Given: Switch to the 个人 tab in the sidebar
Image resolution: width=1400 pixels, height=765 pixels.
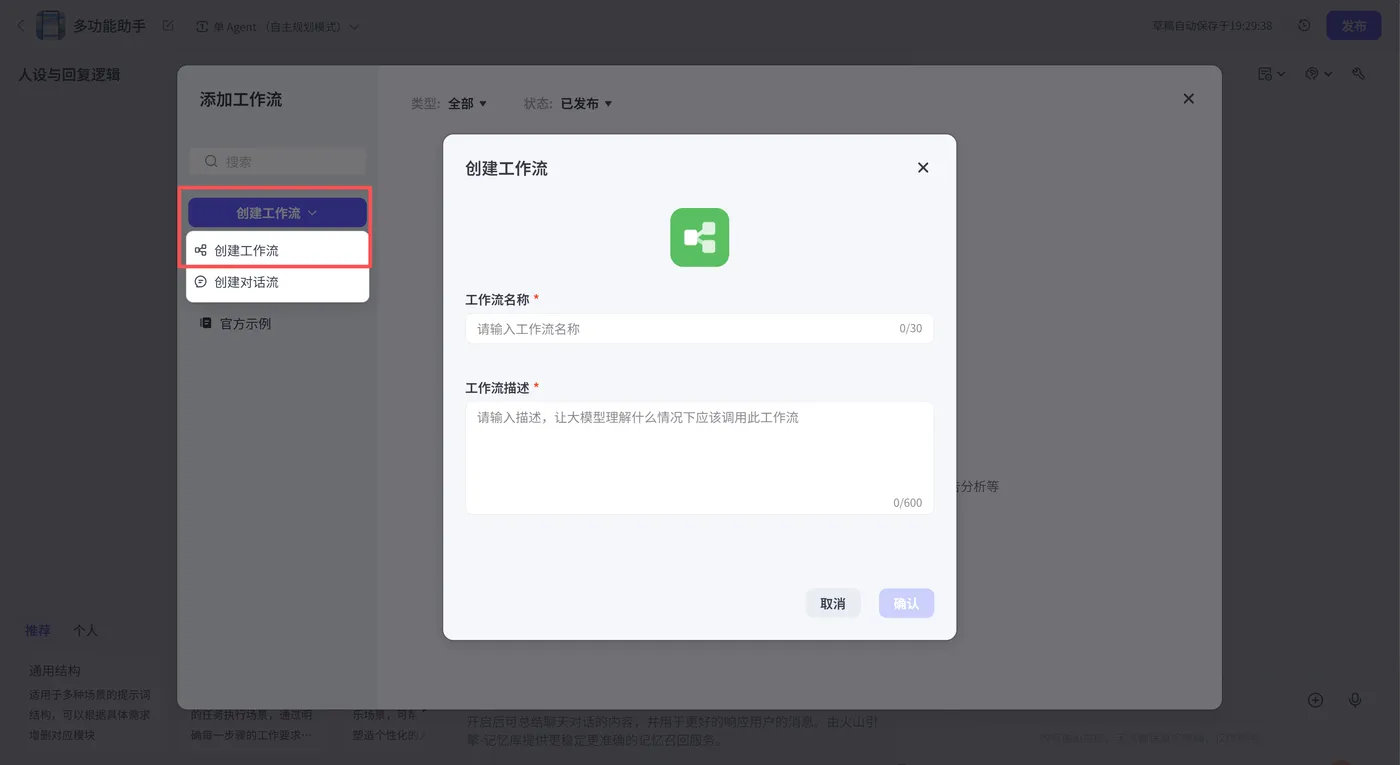Looking at the screenshot, I should pos(86,630).
